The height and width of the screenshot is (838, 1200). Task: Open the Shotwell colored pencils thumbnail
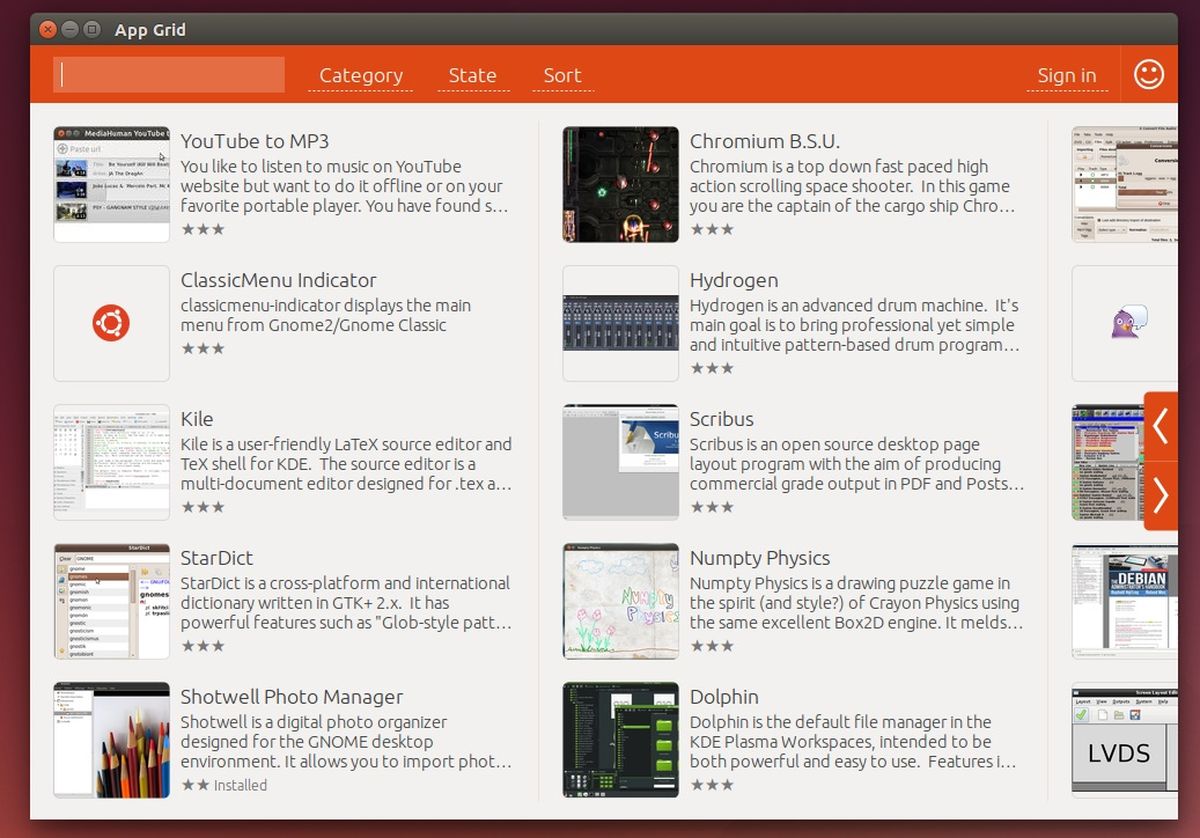pyautogui.click(x=111, y=740)
